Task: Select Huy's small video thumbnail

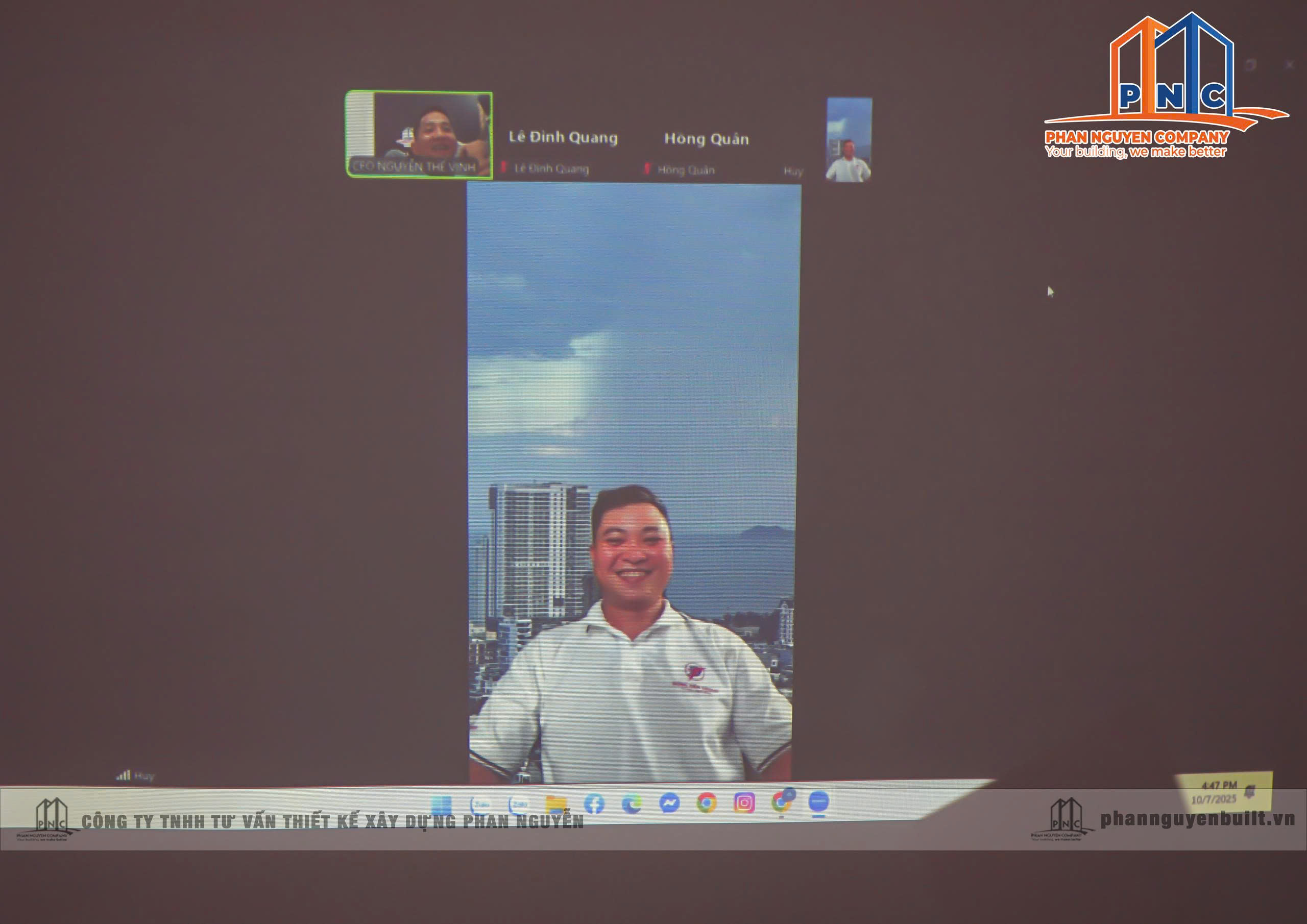Action: click(x=849, y=140)
